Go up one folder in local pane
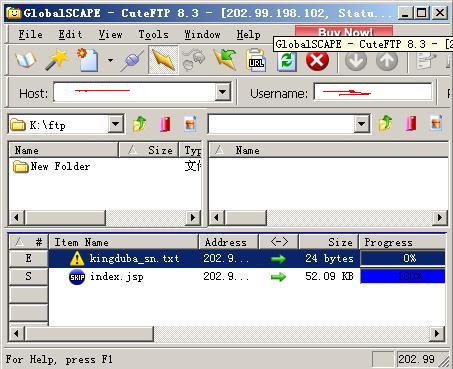Screen dimensions: 453x369 click(x=140, y=124)
